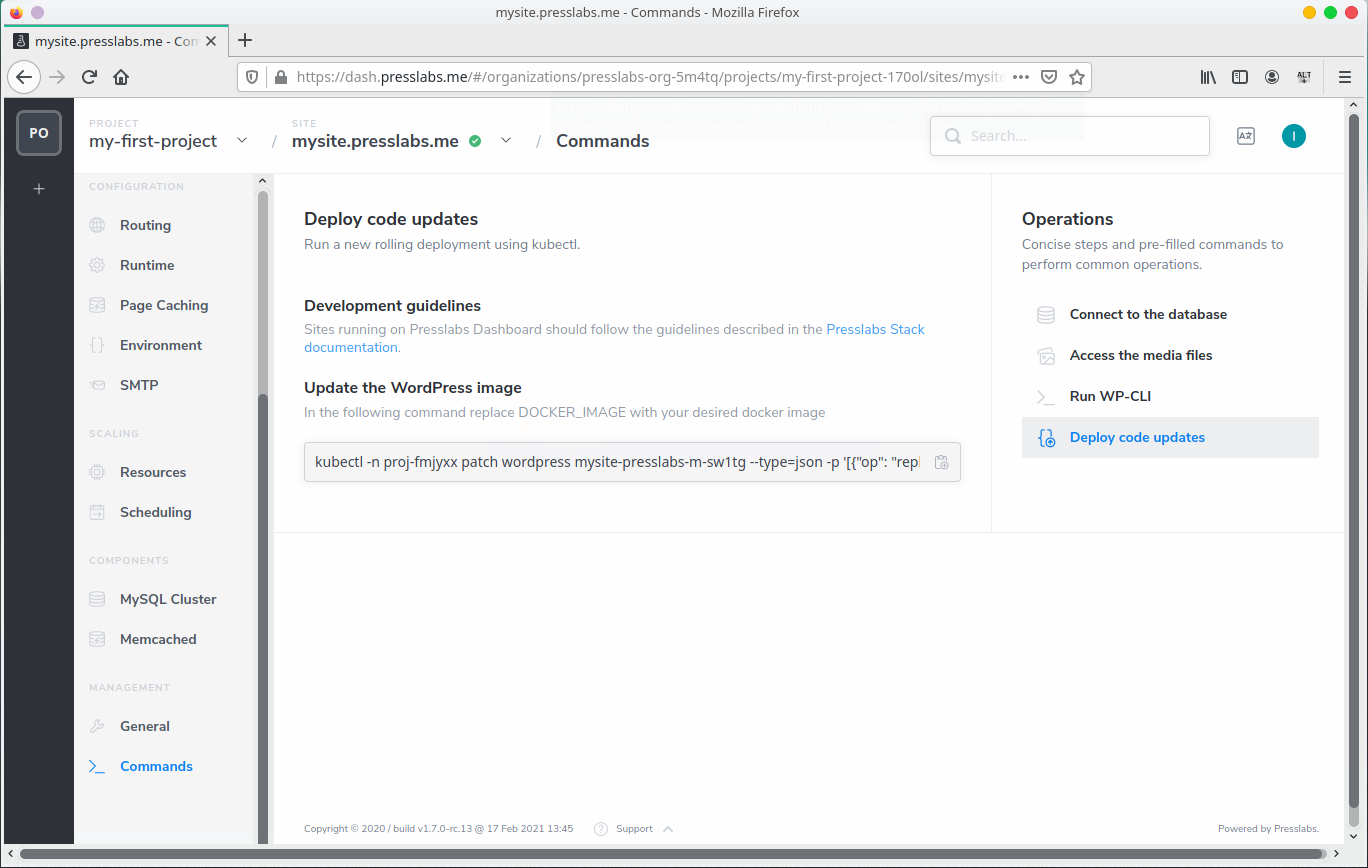
Task: Click the Memcached icon
Action: [x=97, y=639]
